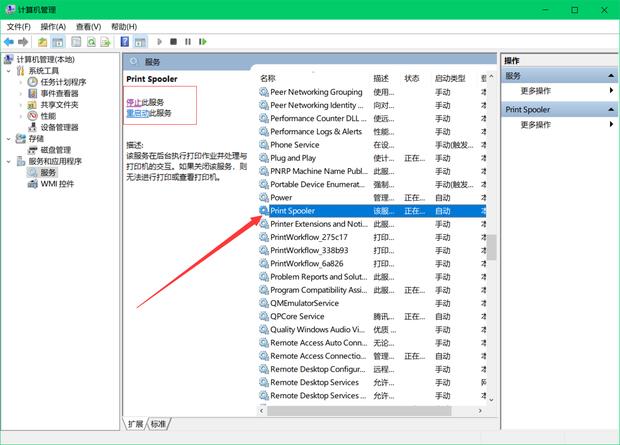The height and width of the screenshot is (445, 620).
Task: Click the Help question mark toolbar icon
Action: (x=125, y=42)
